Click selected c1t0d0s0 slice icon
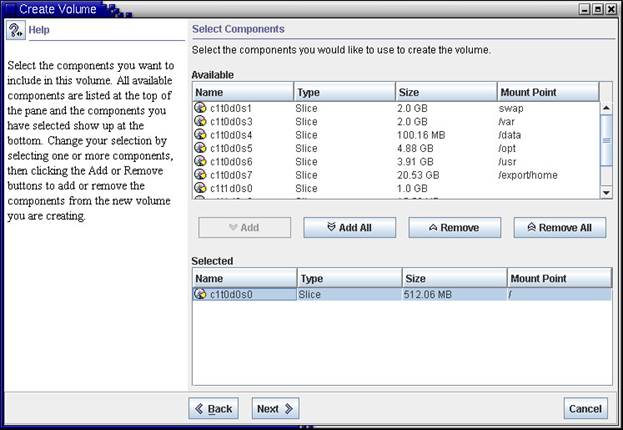623x430 pixels. click(200, 295)
